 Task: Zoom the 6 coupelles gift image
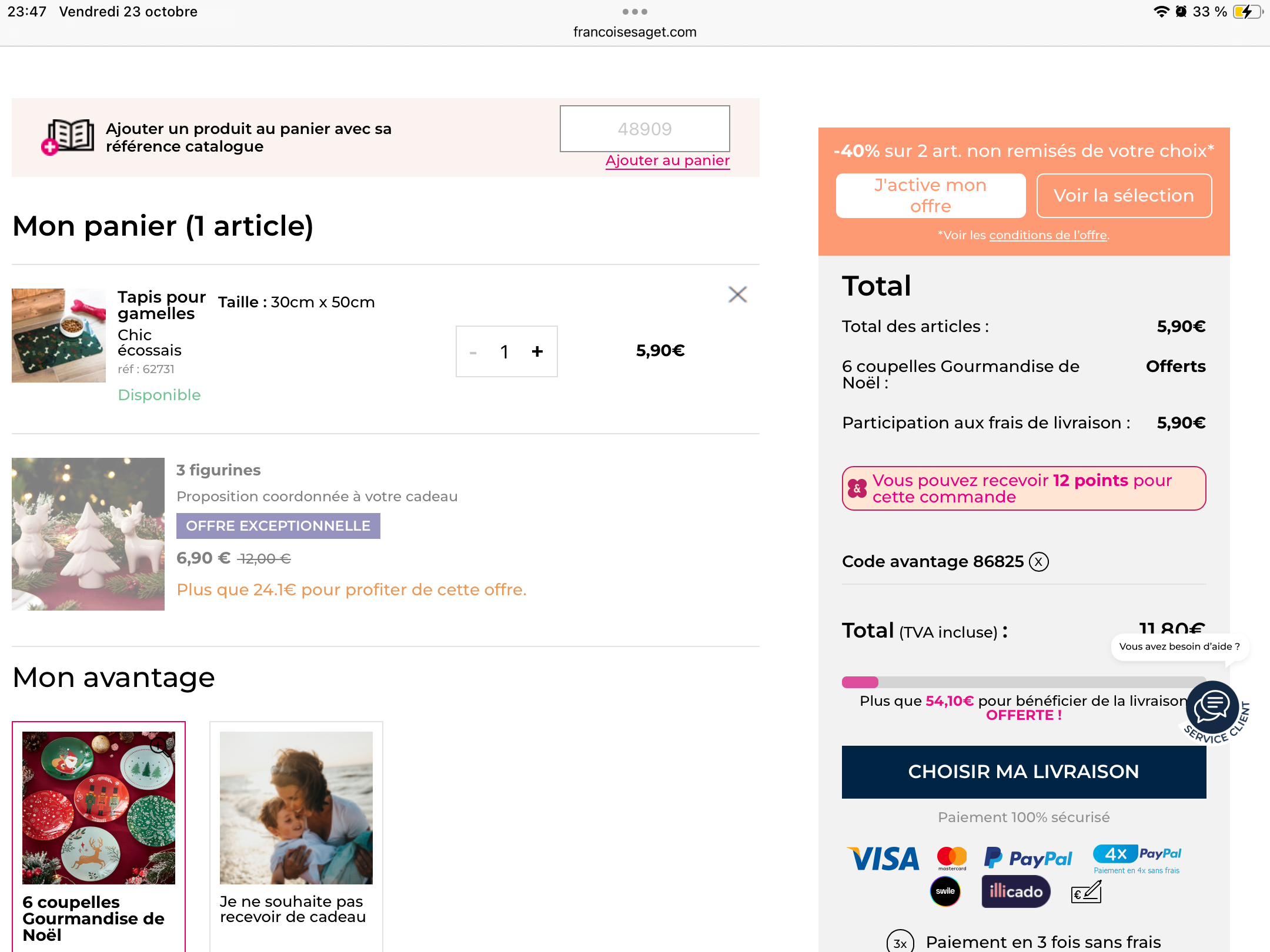click(x=159, y=746)
